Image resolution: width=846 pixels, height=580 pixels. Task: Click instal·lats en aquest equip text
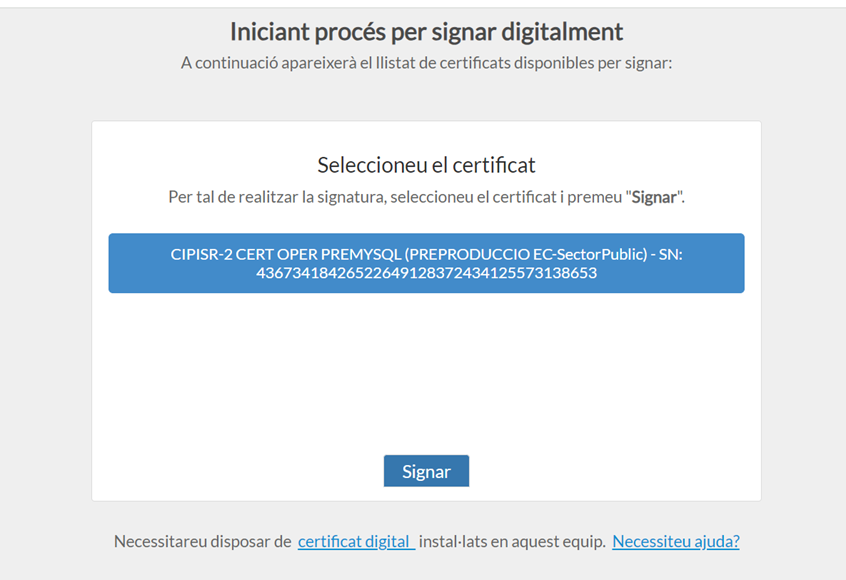pyautogui.click(x=512, y=541)
